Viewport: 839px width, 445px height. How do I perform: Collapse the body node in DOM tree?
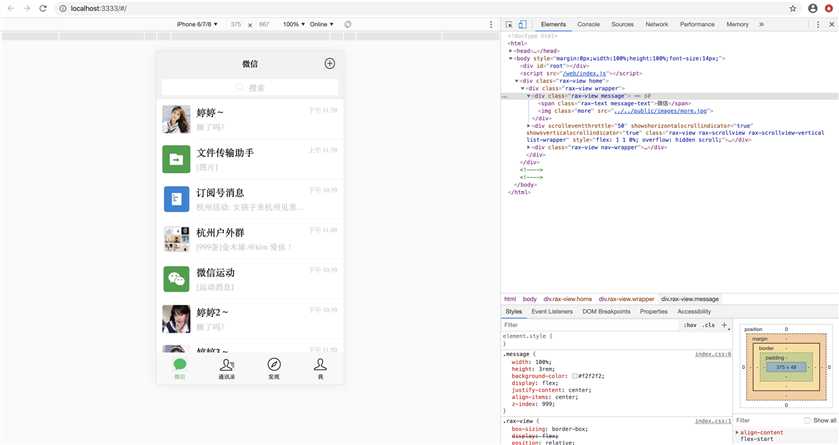pos(510,58)
